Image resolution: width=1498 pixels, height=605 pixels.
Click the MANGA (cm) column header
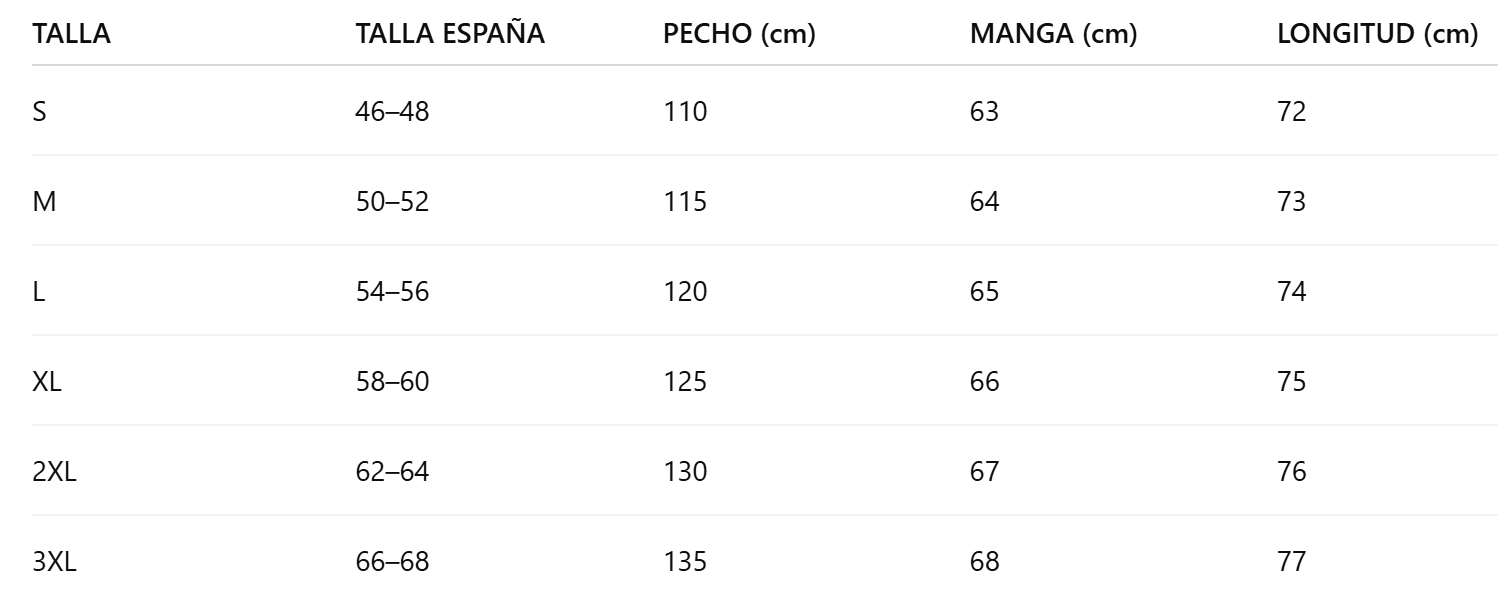tap(1053, 34)
